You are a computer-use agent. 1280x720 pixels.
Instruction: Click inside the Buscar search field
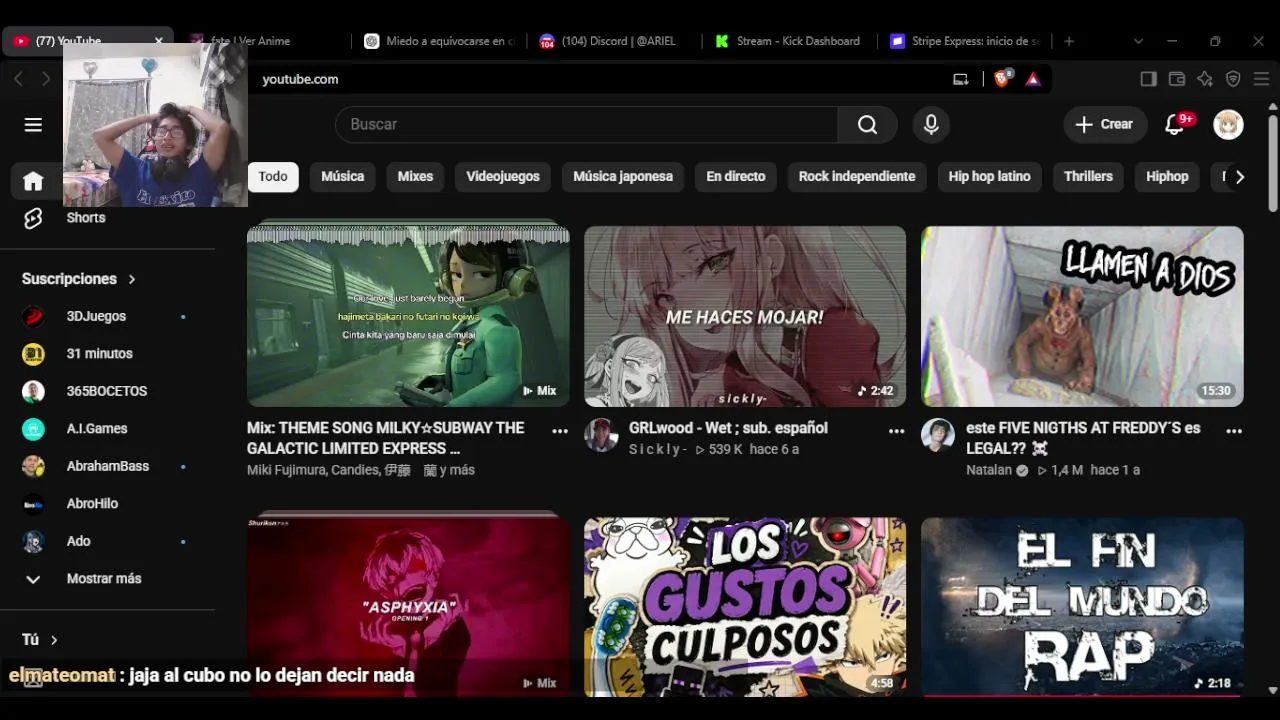click(587, 124)
